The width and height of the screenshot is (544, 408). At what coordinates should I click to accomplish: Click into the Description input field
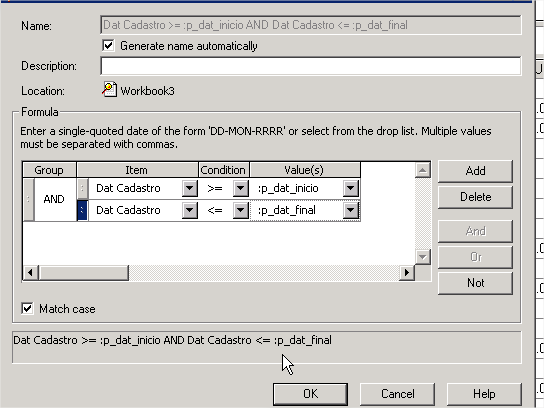311,66
